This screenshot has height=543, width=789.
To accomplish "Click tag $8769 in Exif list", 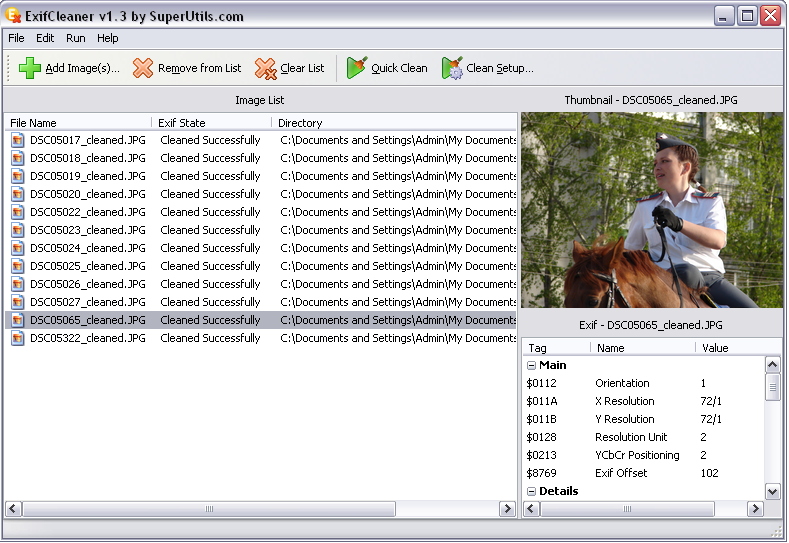I will pyautogui.click(x=541, y=474).
